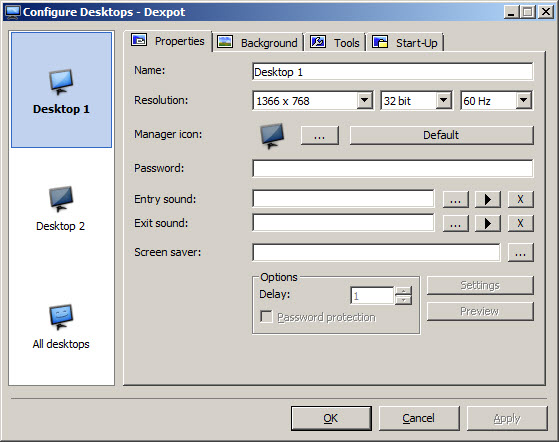Confirm with the OK button
The width and height of the screenshot is (559, 442).
pos(331,418)
